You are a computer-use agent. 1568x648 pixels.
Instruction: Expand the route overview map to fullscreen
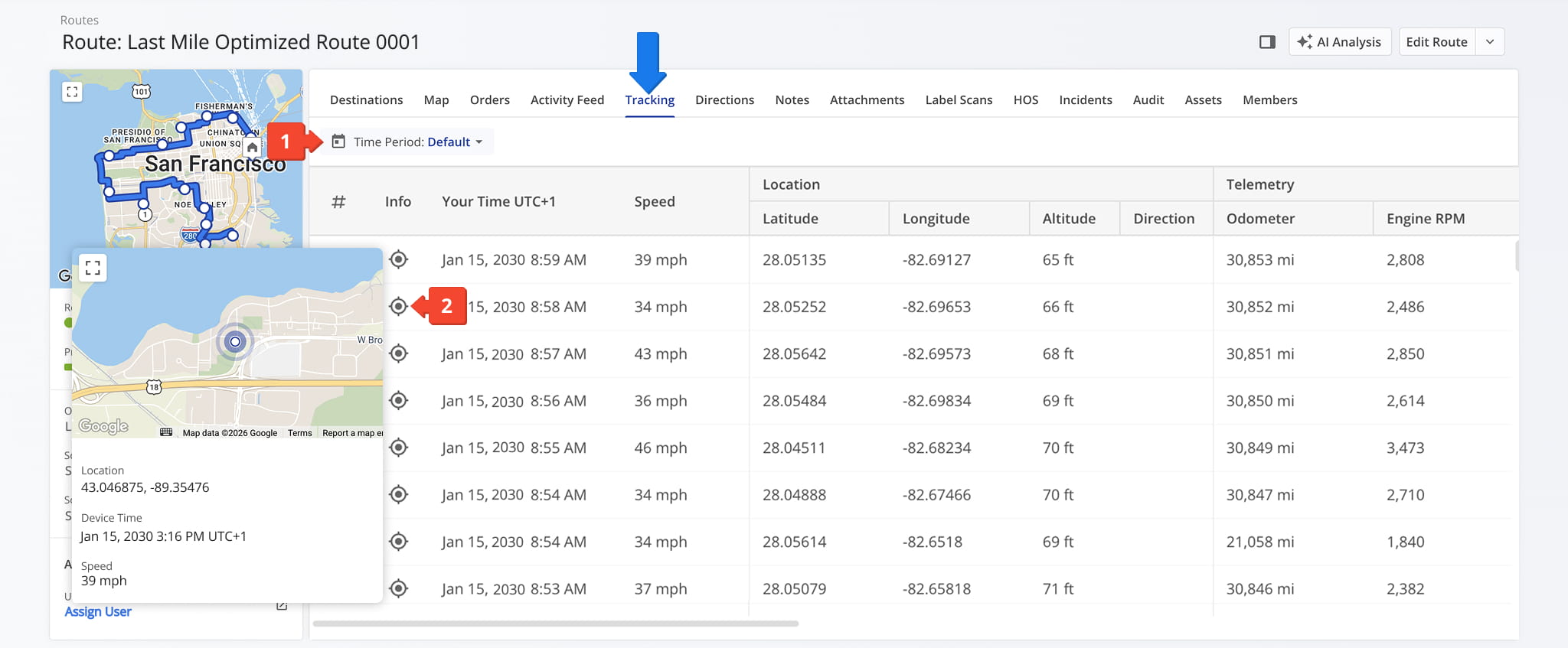click(72, 92)
